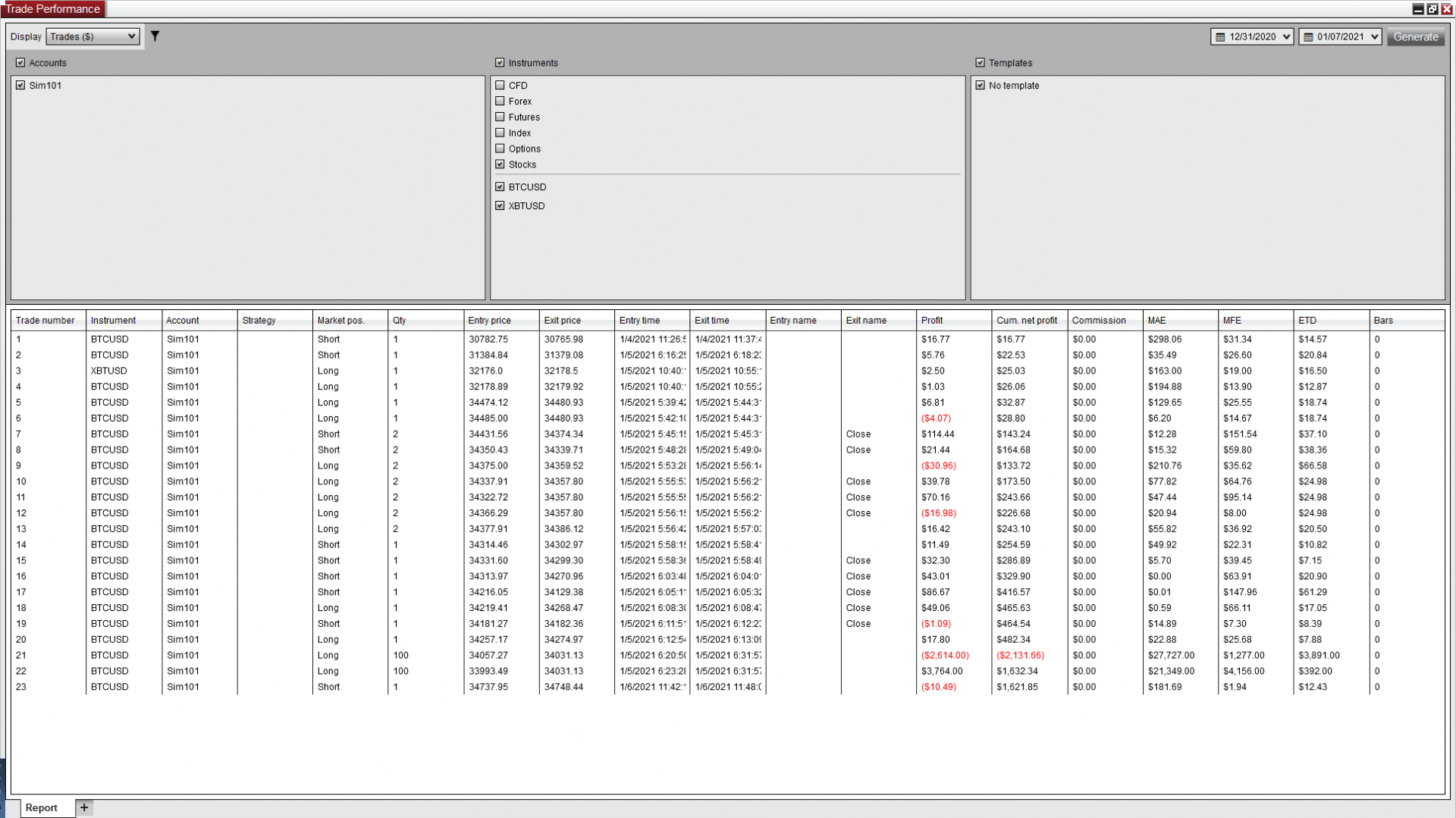Screen dimensions: 1456x818
Task: Select cumulative profit ($2,131.66) in trade 21
Action: click(1020, 655)
